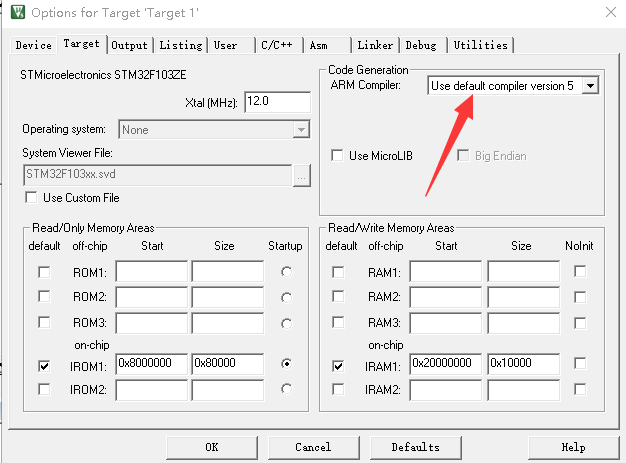The image size is (626, 463).
Task: Enable the Use Custom File checkbox
Action: [31, 198]
